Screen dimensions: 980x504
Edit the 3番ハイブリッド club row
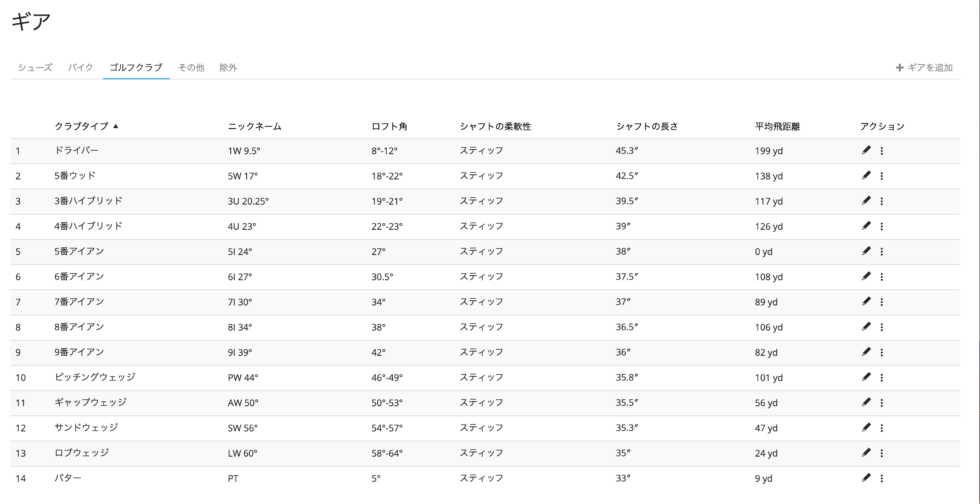click(x=866, y=201)
